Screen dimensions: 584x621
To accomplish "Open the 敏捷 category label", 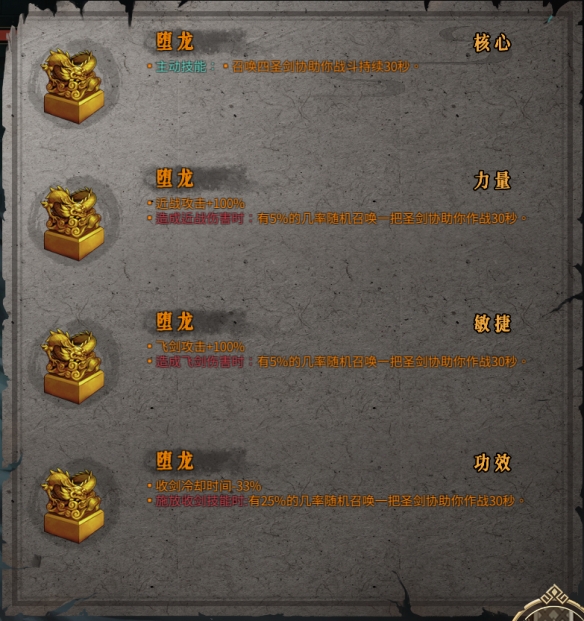I will pos(492,324).
